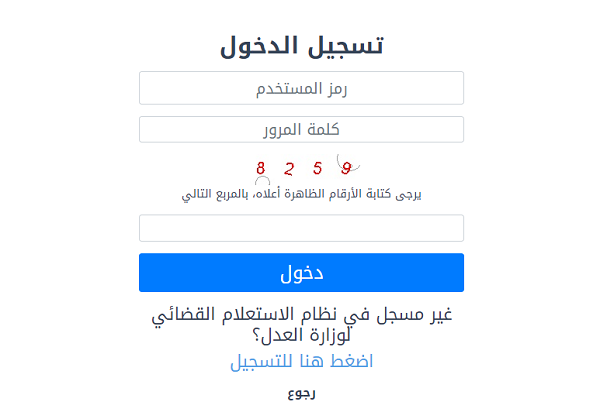The height and width of the screenshot is (419, 600).
Task: Click the word التالي ending the captcha instruction
Action: coord(196,194)
